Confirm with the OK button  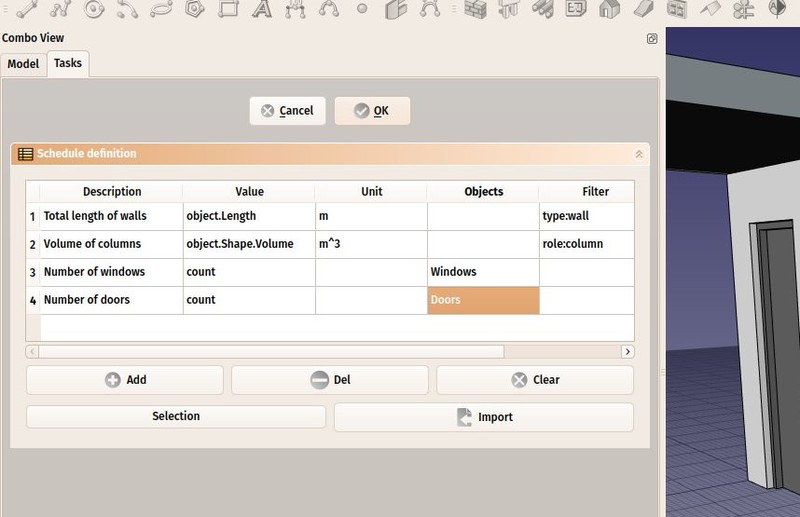click(x=372, y=111)
